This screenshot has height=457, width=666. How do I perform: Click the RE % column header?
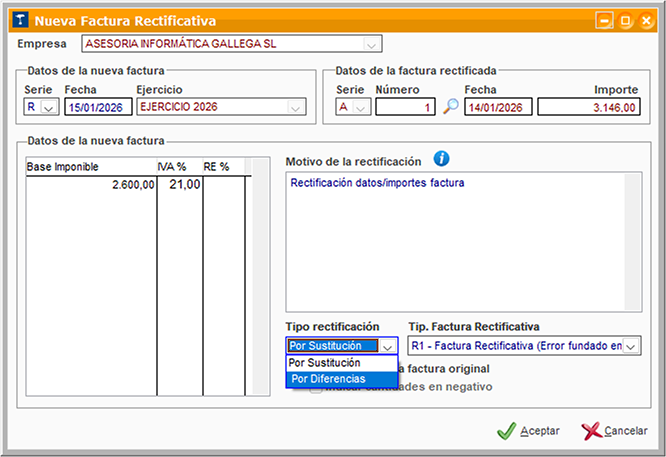[x=224, y=167]
